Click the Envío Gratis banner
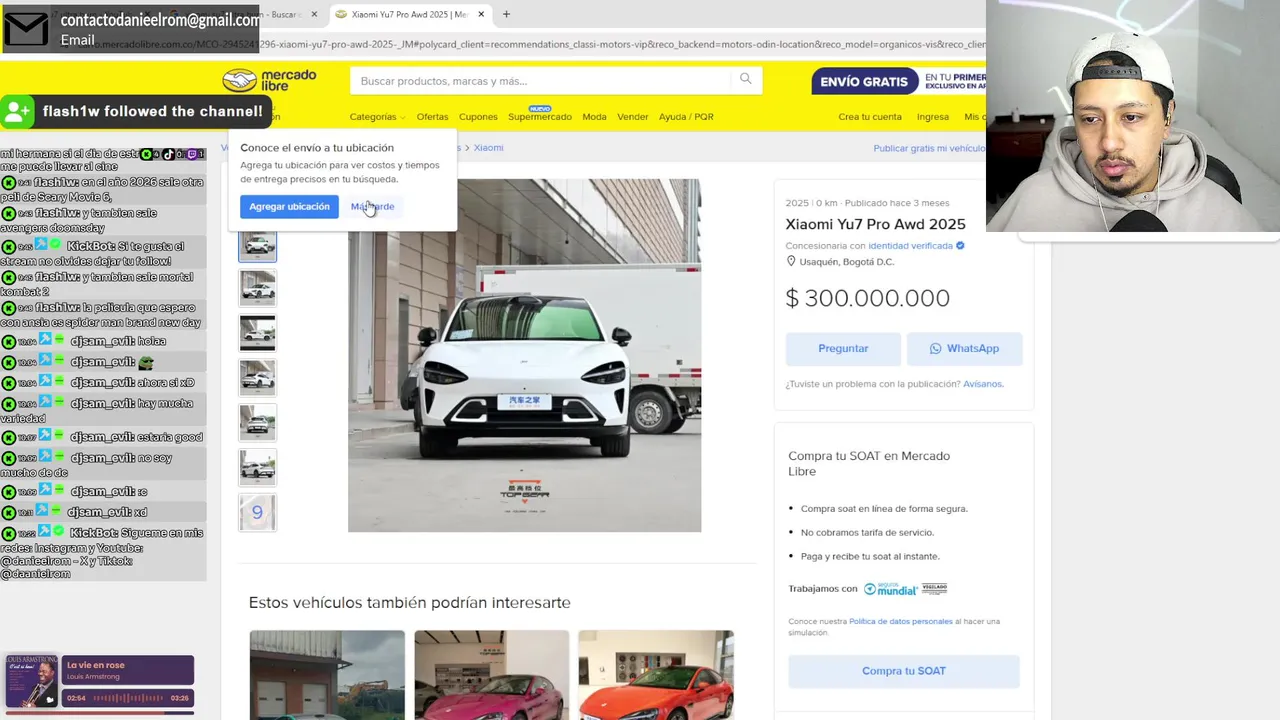 [x=898, y=81]
